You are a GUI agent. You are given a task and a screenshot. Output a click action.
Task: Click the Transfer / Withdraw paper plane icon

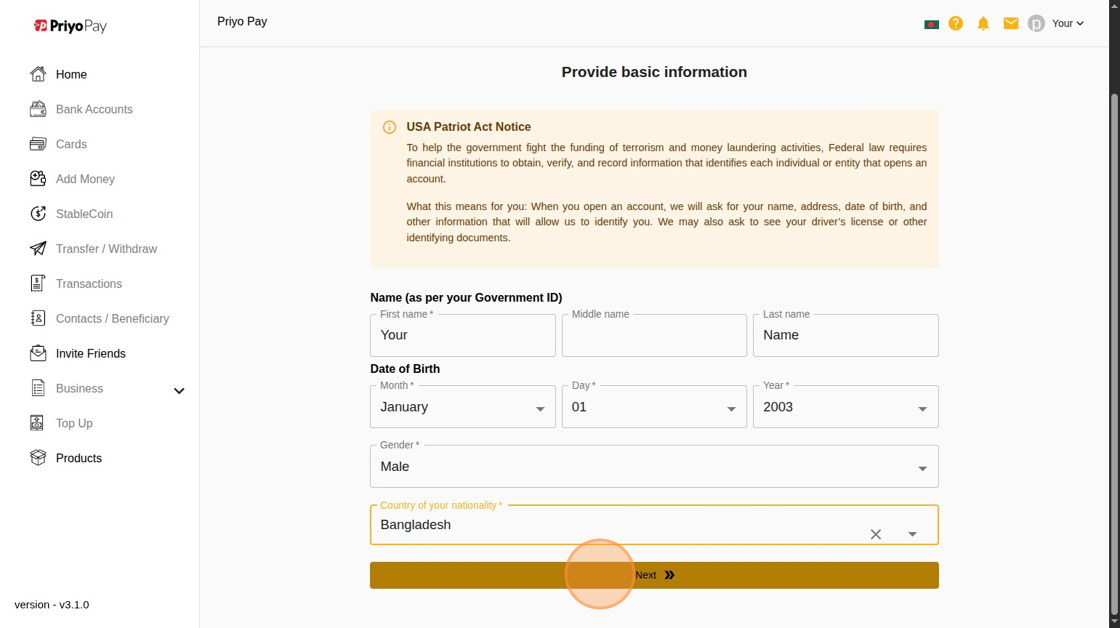tap(38, 249)
